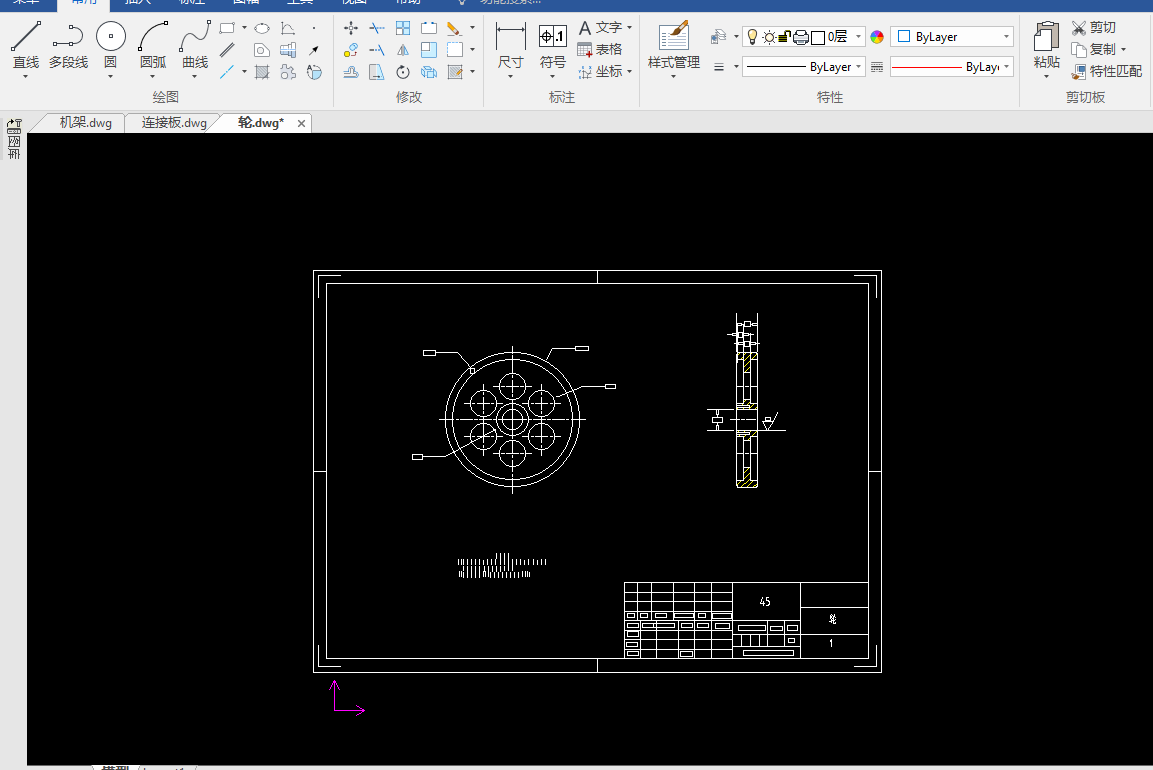Pick the 曲线 (Spline curve) tool

(195, 38)
